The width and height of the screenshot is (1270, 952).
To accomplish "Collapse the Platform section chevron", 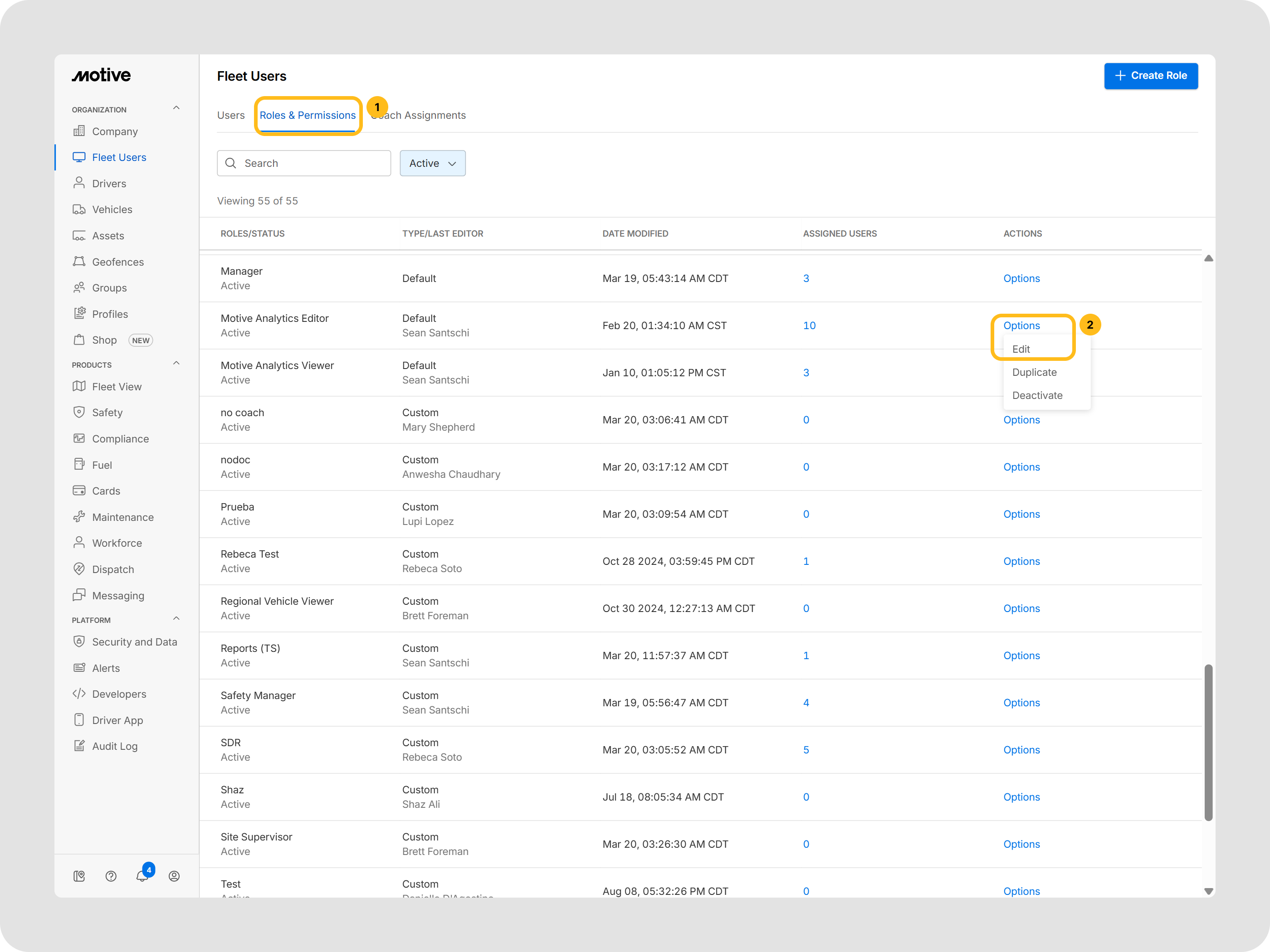I will point(176,619).
